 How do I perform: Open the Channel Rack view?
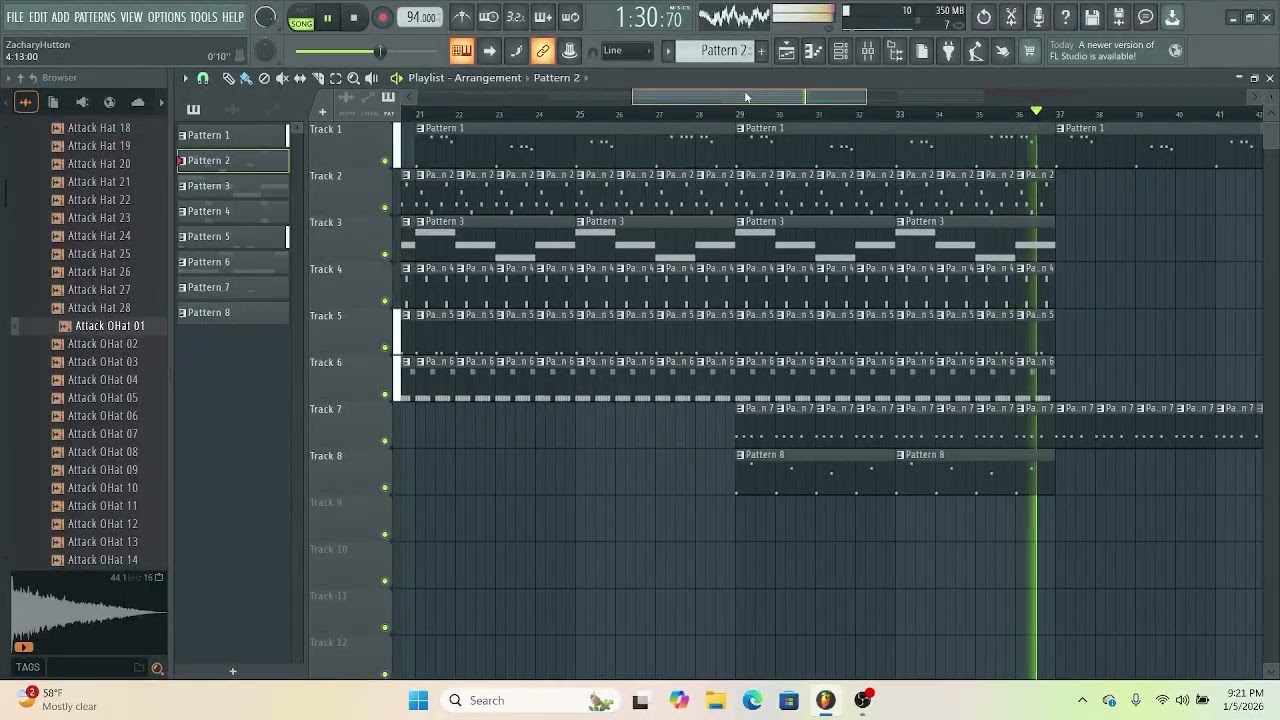coord(841,51)
